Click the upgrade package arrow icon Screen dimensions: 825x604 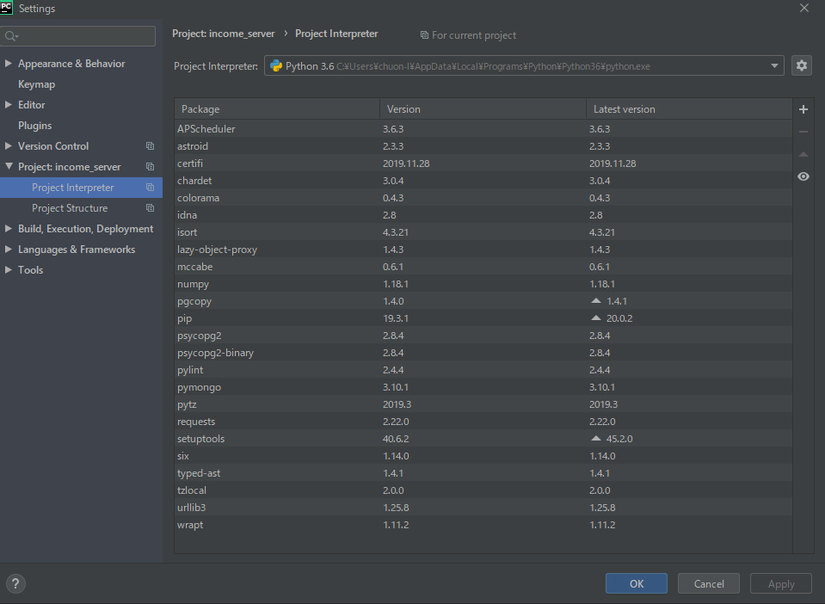tap(803, 154)
